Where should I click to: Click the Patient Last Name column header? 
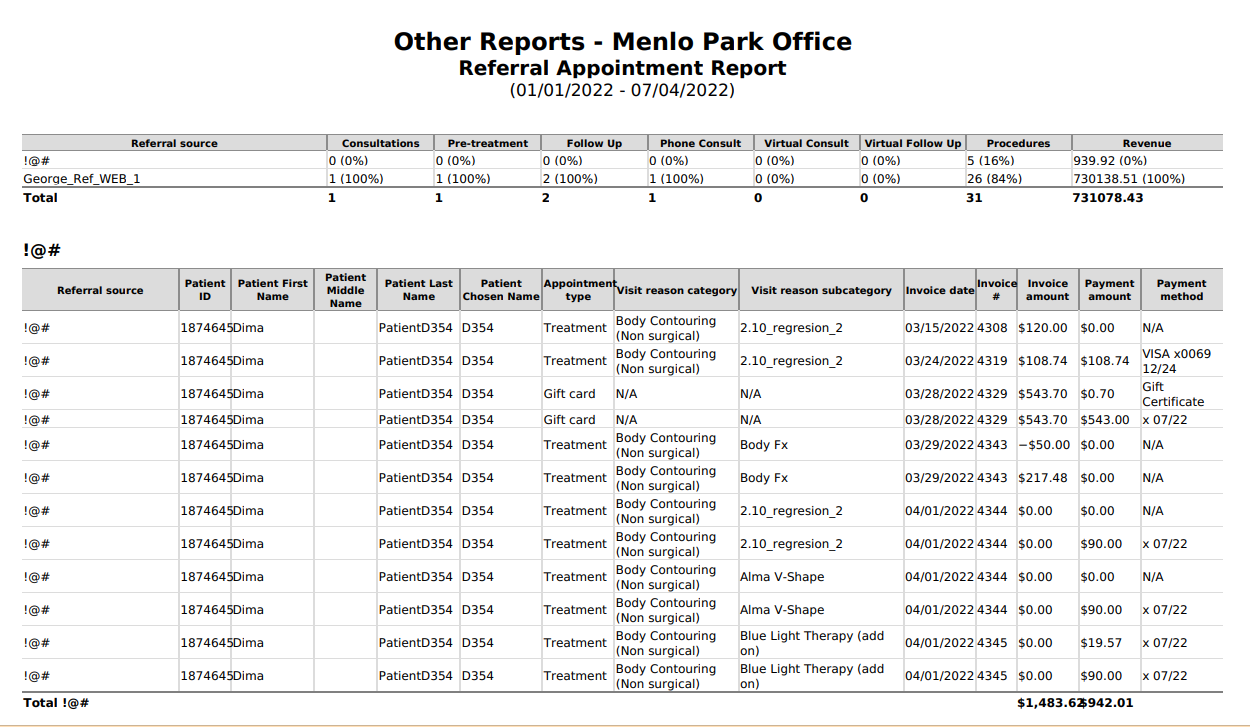point(418,290)
